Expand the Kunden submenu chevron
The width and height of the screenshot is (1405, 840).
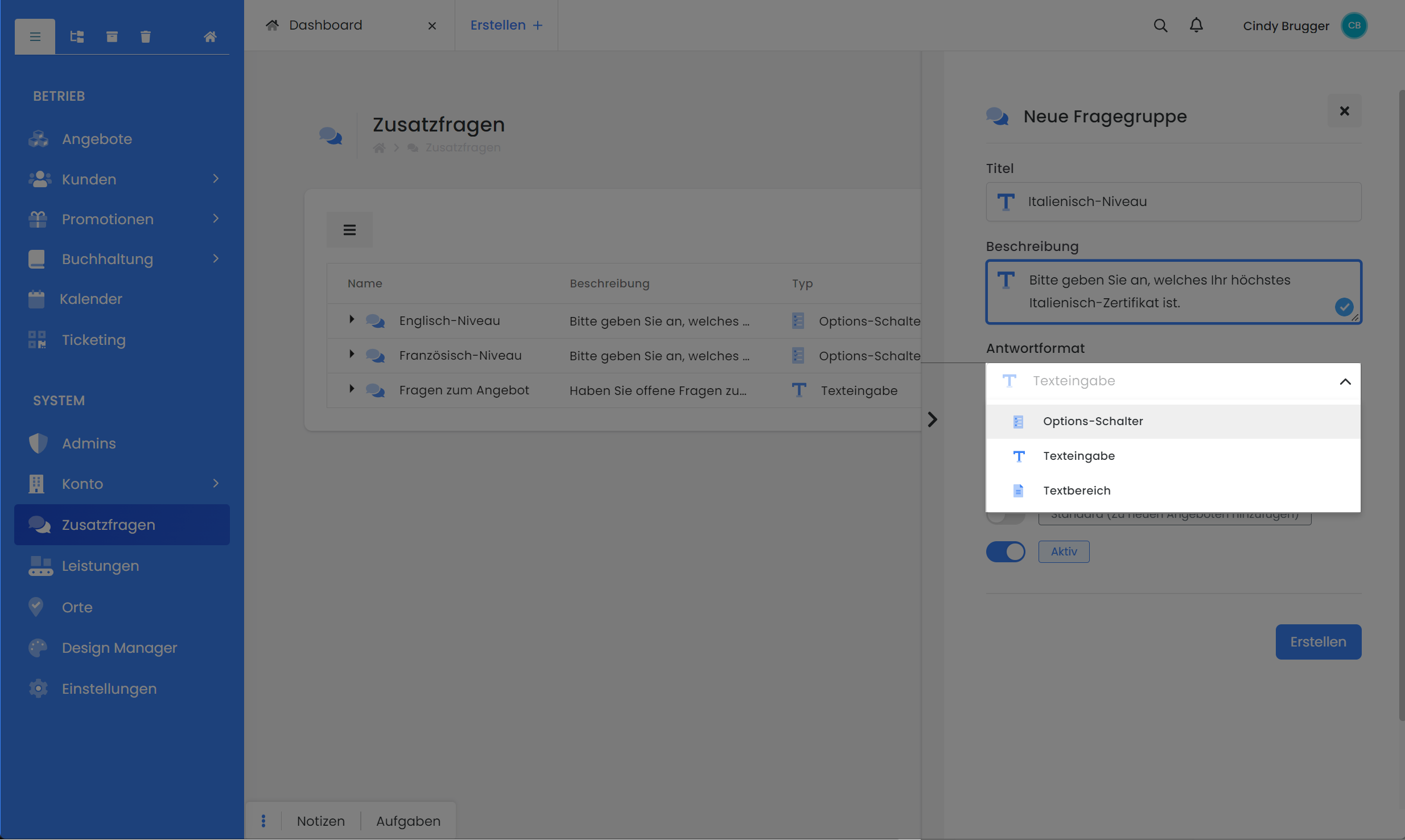pos(216,179)
